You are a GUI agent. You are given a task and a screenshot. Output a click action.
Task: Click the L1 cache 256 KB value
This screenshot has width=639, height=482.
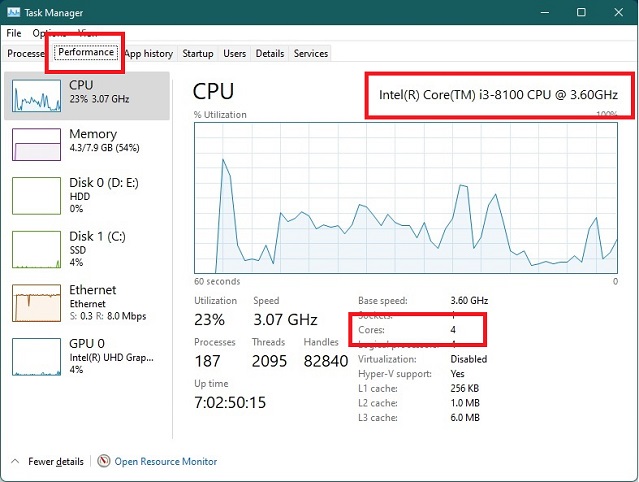pos(465,389)
